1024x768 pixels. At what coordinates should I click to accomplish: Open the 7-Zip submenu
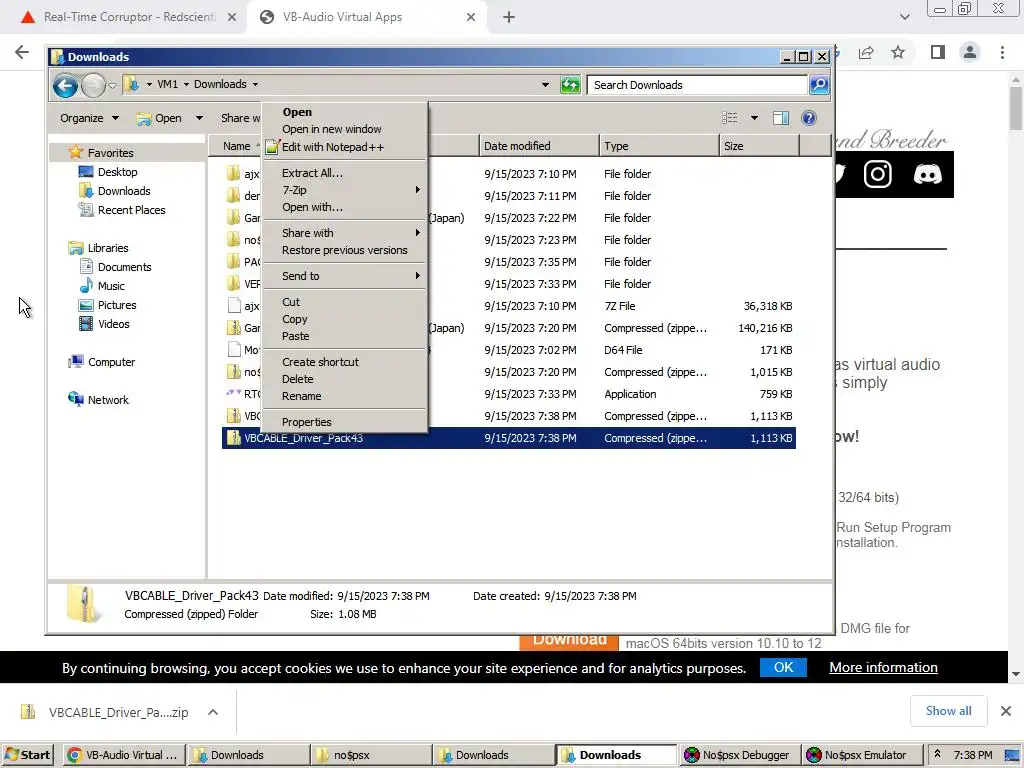345,190
